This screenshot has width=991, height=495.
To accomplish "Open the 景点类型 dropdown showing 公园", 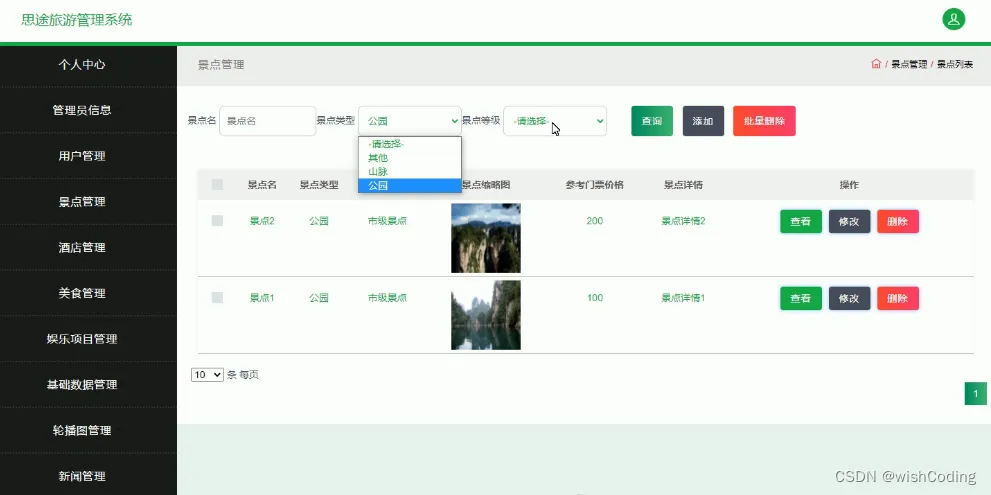I will point(410,121).
